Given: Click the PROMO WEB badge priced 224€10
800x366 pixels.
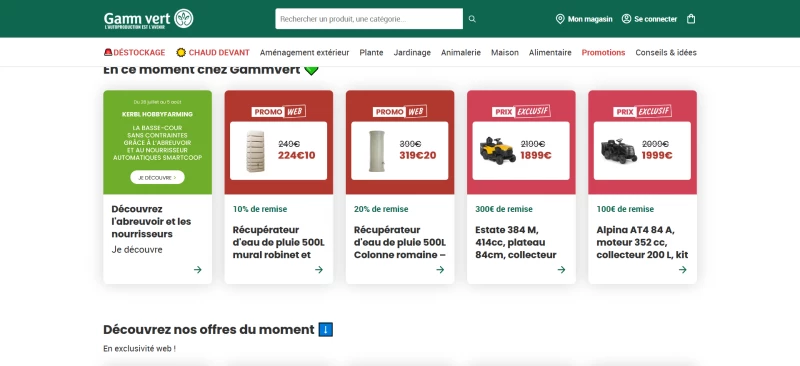Looking at the screenshot, I should 279,111.
